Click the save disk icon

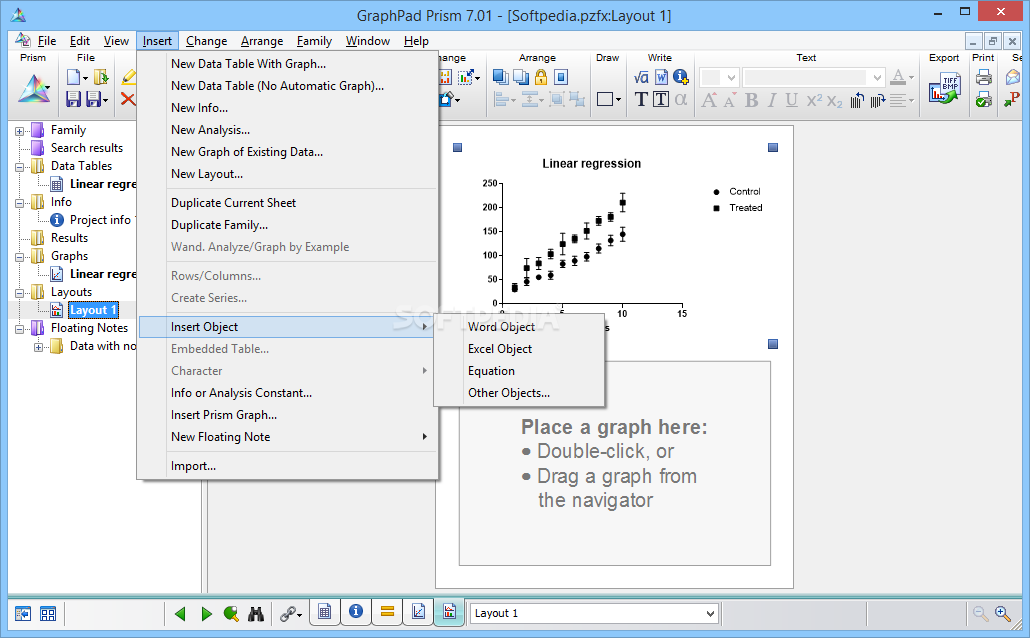74,99
